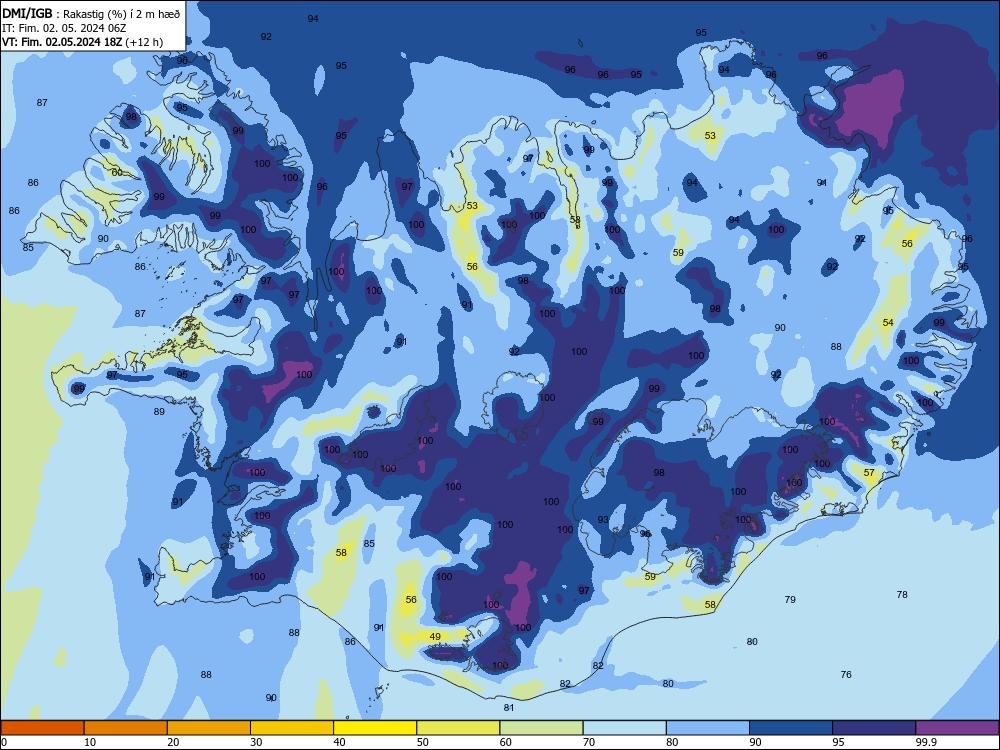
Task: Select the 40–50 bright yellow legend swatch
Action: point(375,728)
